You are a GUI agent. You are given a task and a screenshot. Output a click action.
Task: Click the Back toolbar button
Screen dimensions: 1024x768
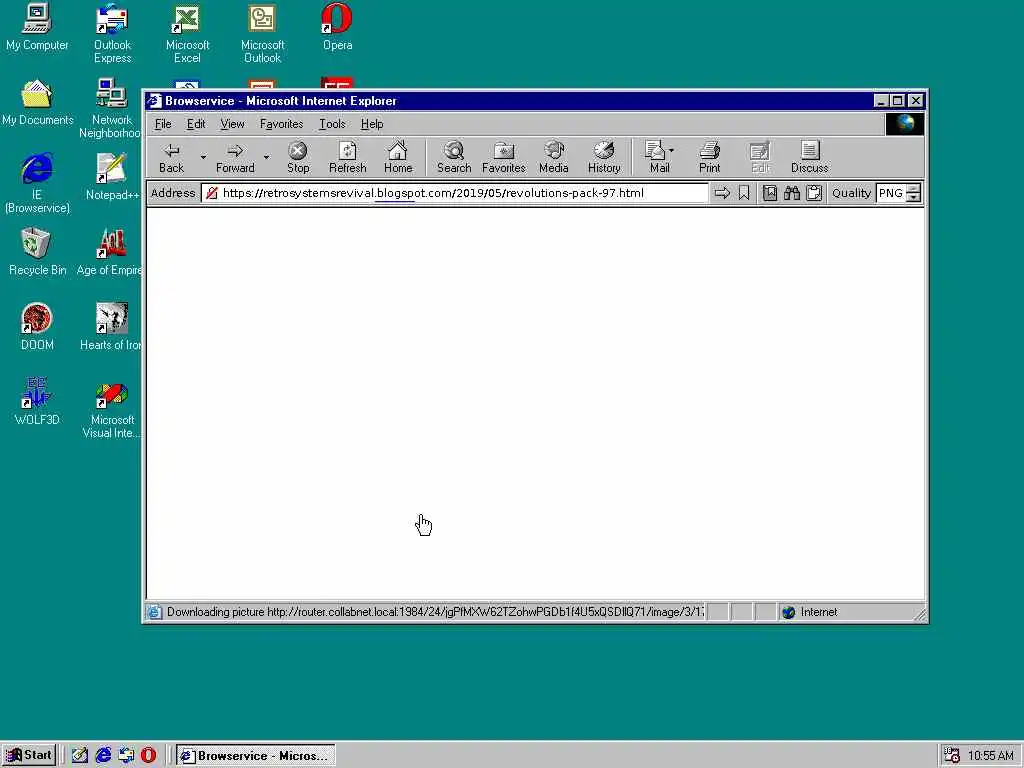[x=172, y=158]
